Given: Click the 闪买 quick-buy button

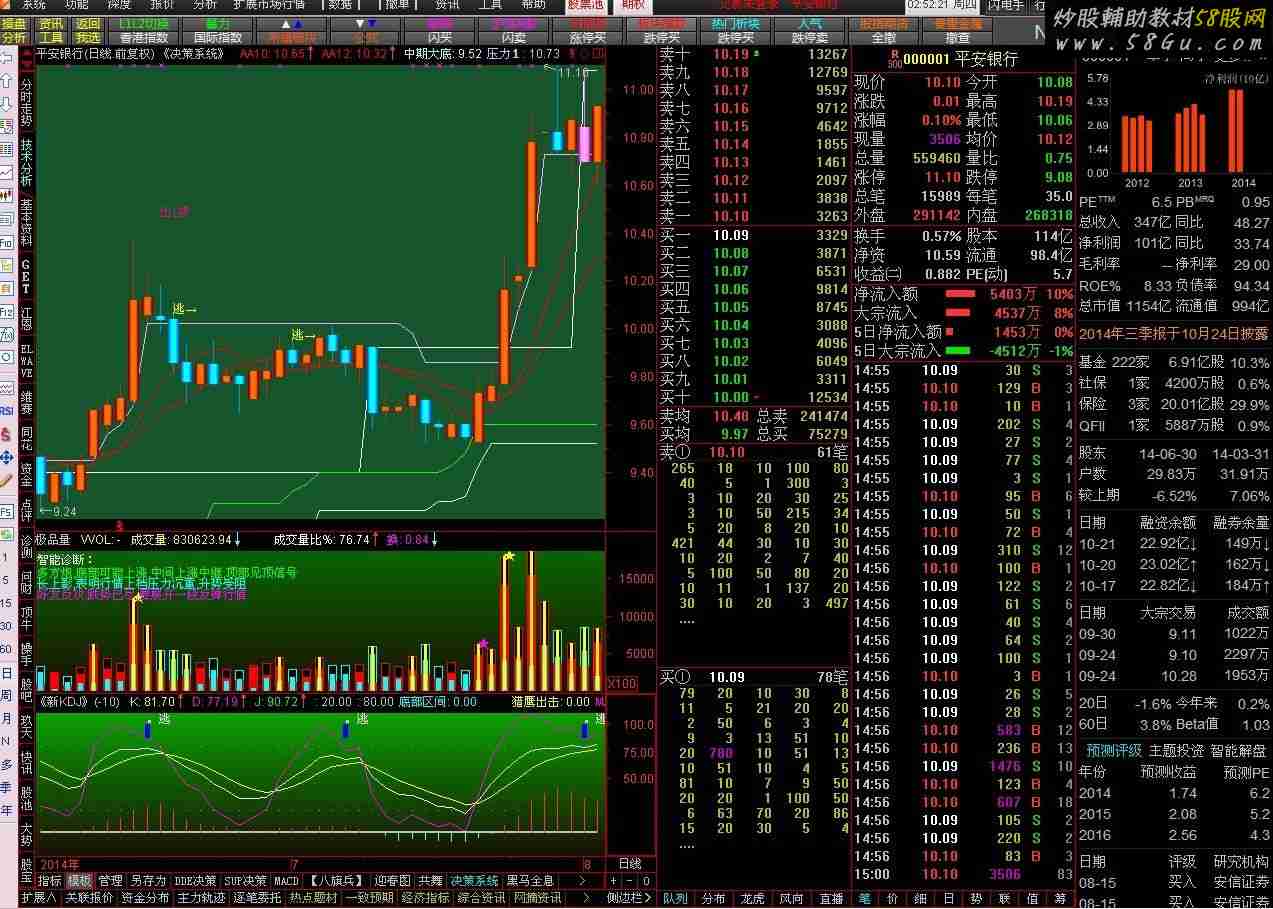Looking at the screenshot, I should (440, 37).
